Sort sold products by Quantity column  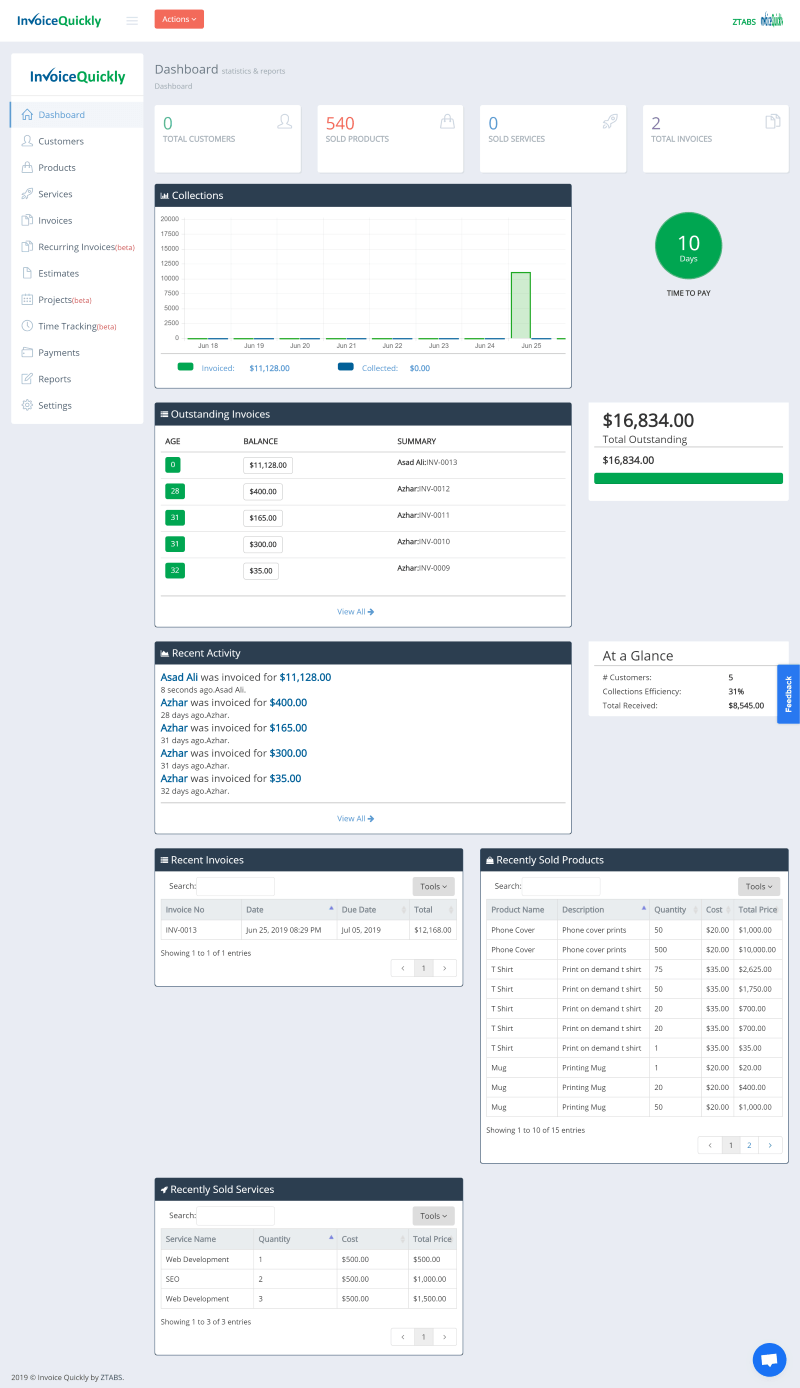[675, 909]
